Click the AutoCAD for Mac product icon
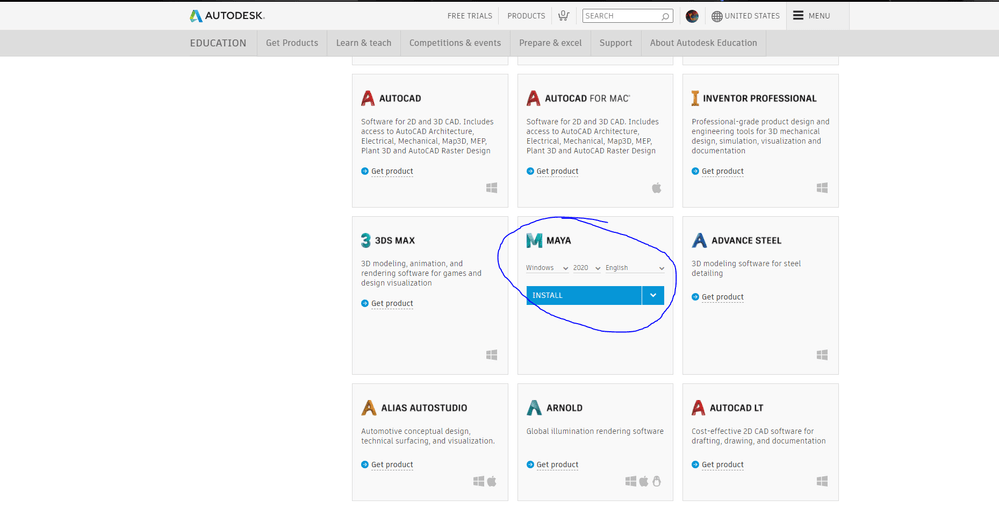 [x=533, y=98]
